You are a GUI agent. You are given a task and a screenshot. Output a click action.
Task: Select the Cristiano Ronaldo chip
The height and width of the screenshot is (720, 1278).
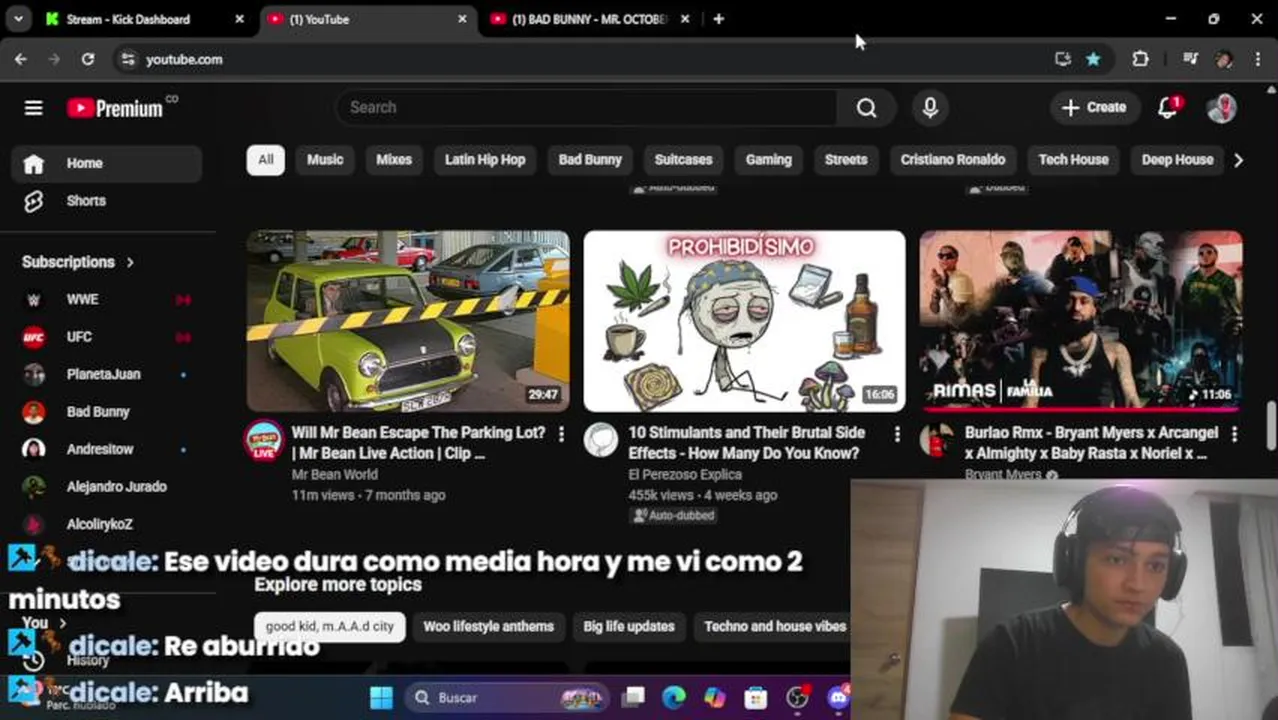point(952,160)
